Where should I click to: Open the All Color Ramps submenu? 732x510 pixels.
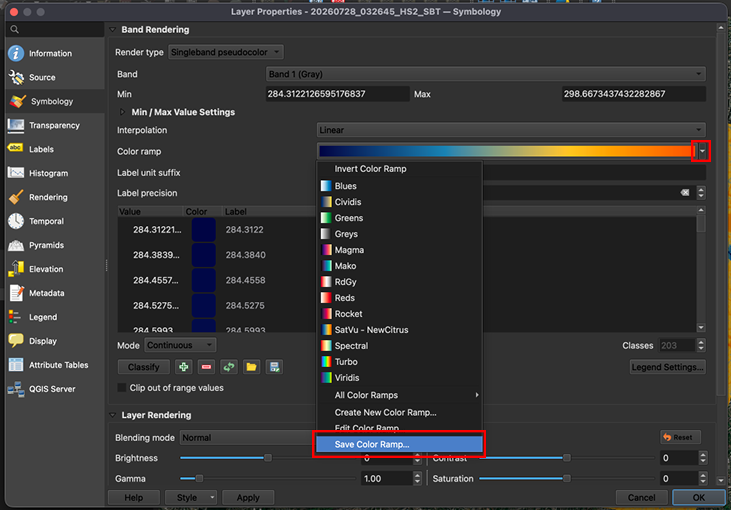pos(400,395)
